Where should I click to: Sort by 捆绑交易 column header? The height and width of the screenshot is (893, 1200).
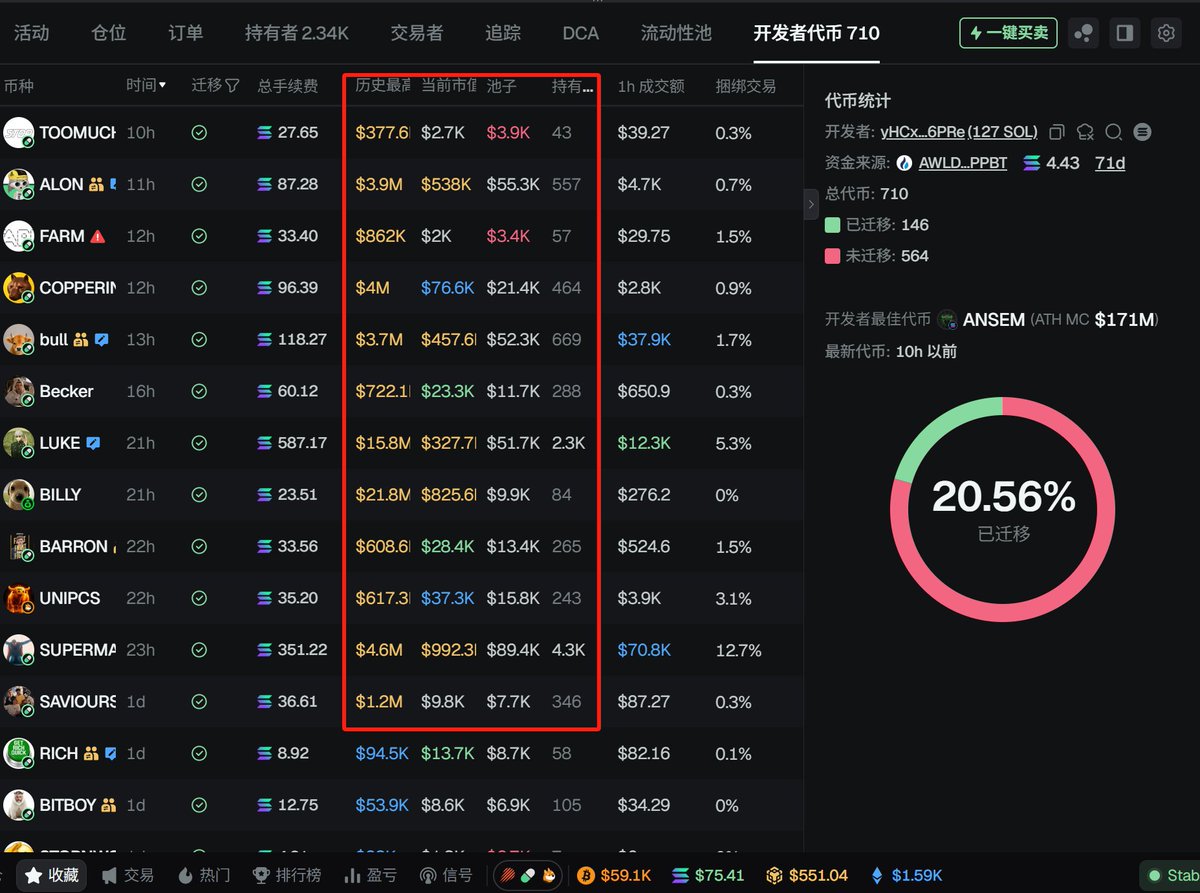click(746, 86)
